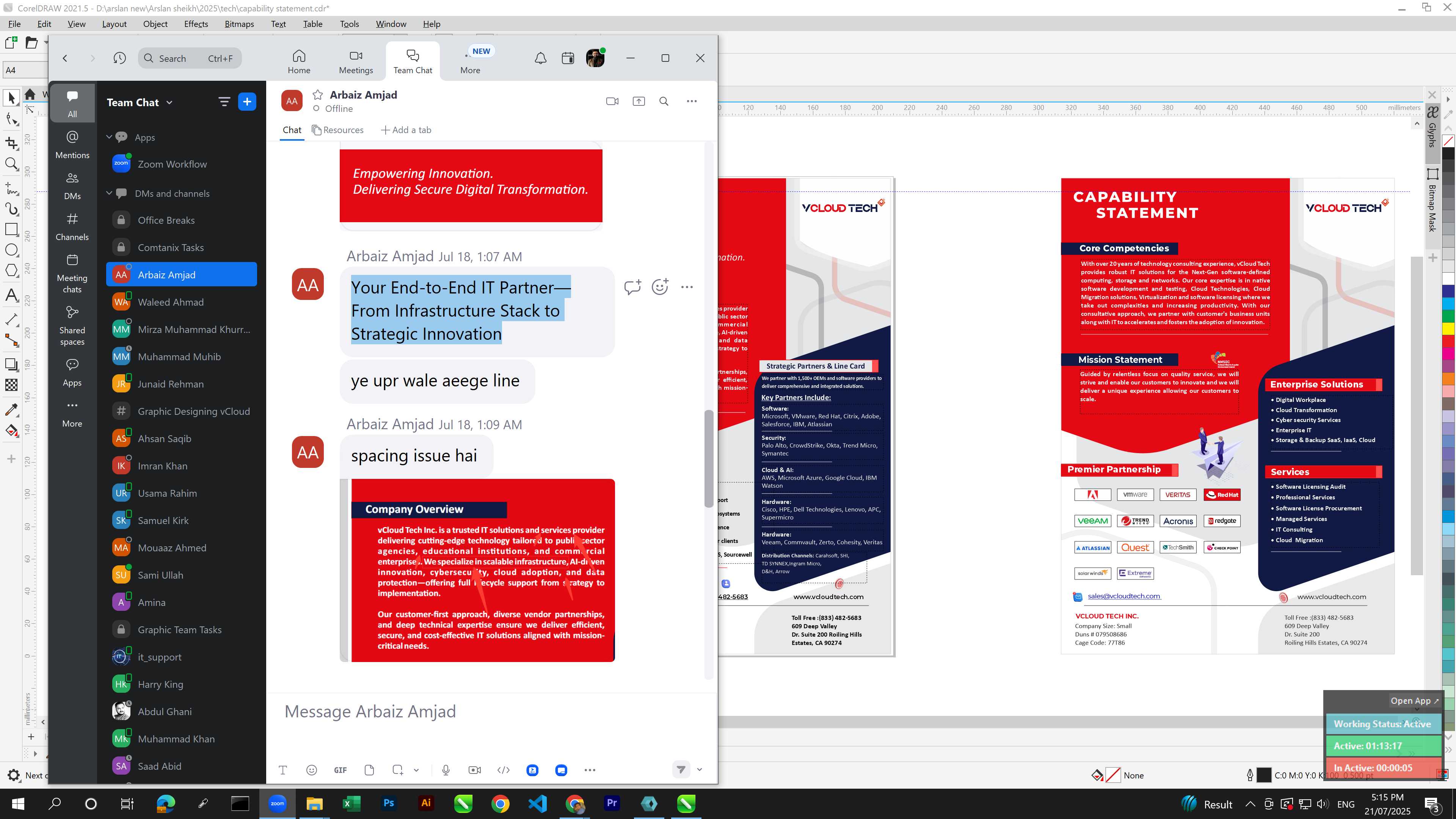Pick the black swatch in color palette
The image size is (1456, 819).
[x=1448, y=153]
